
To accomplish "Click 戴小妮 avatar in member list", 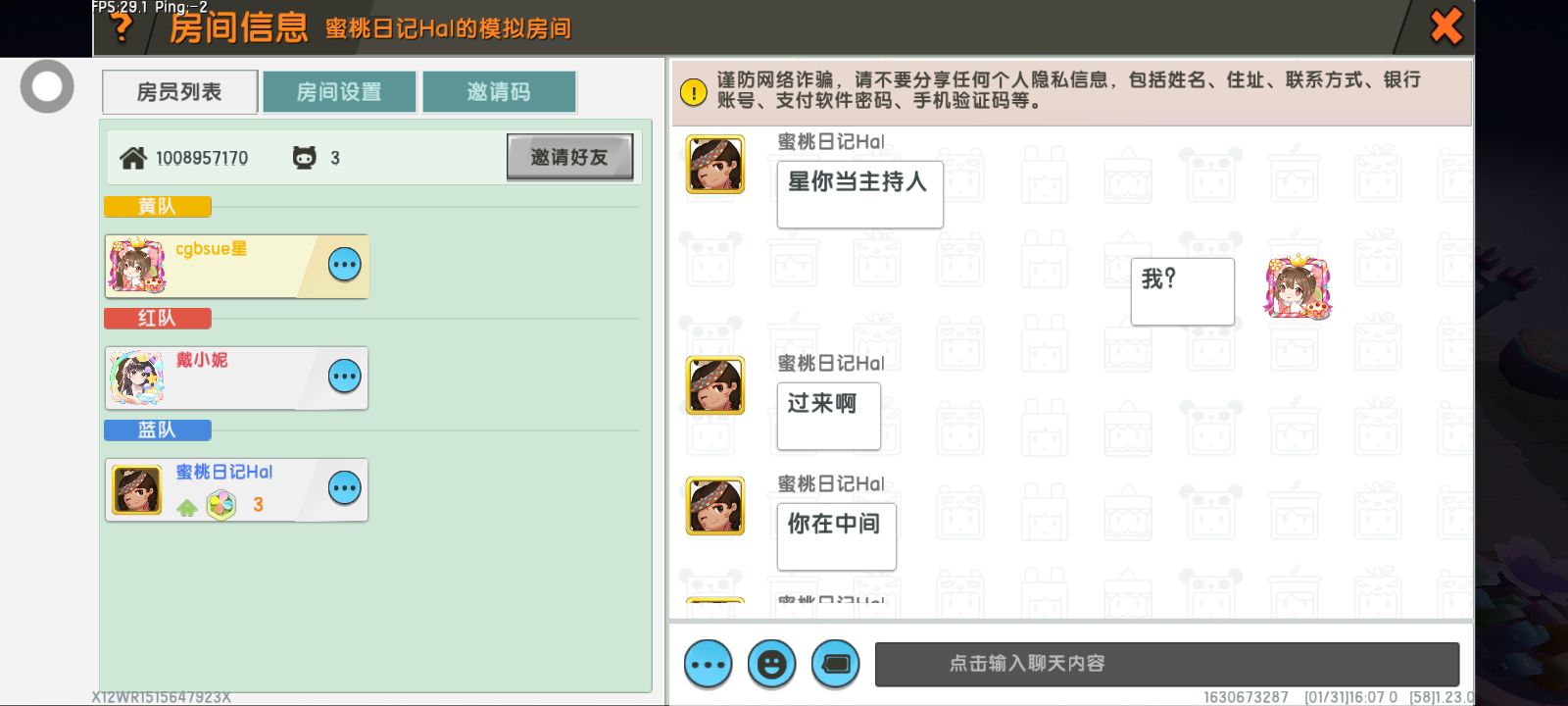I will pos(137,378).
